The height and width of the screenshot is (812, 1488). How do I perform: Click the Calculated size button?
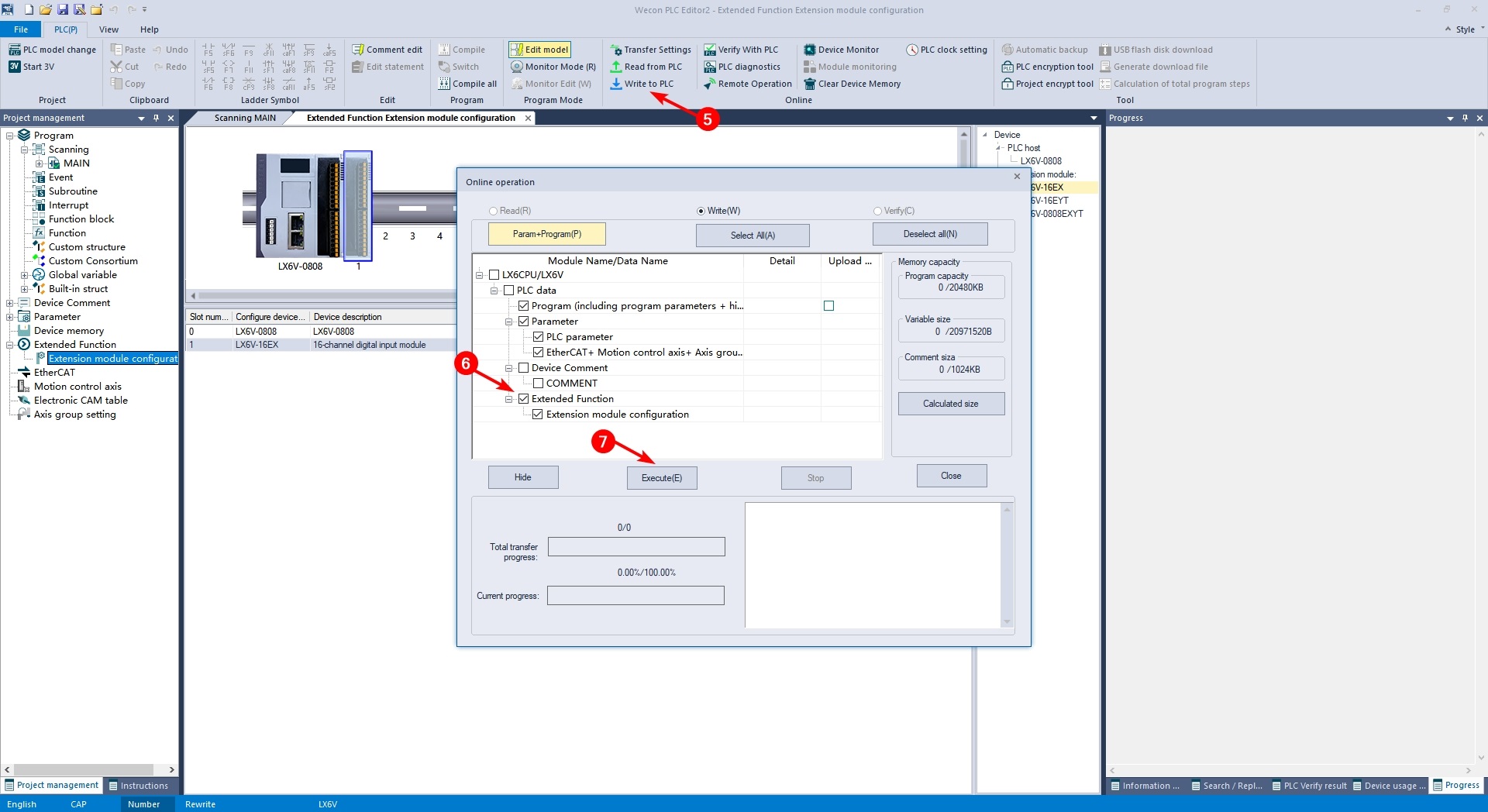(x=951, y=404)
